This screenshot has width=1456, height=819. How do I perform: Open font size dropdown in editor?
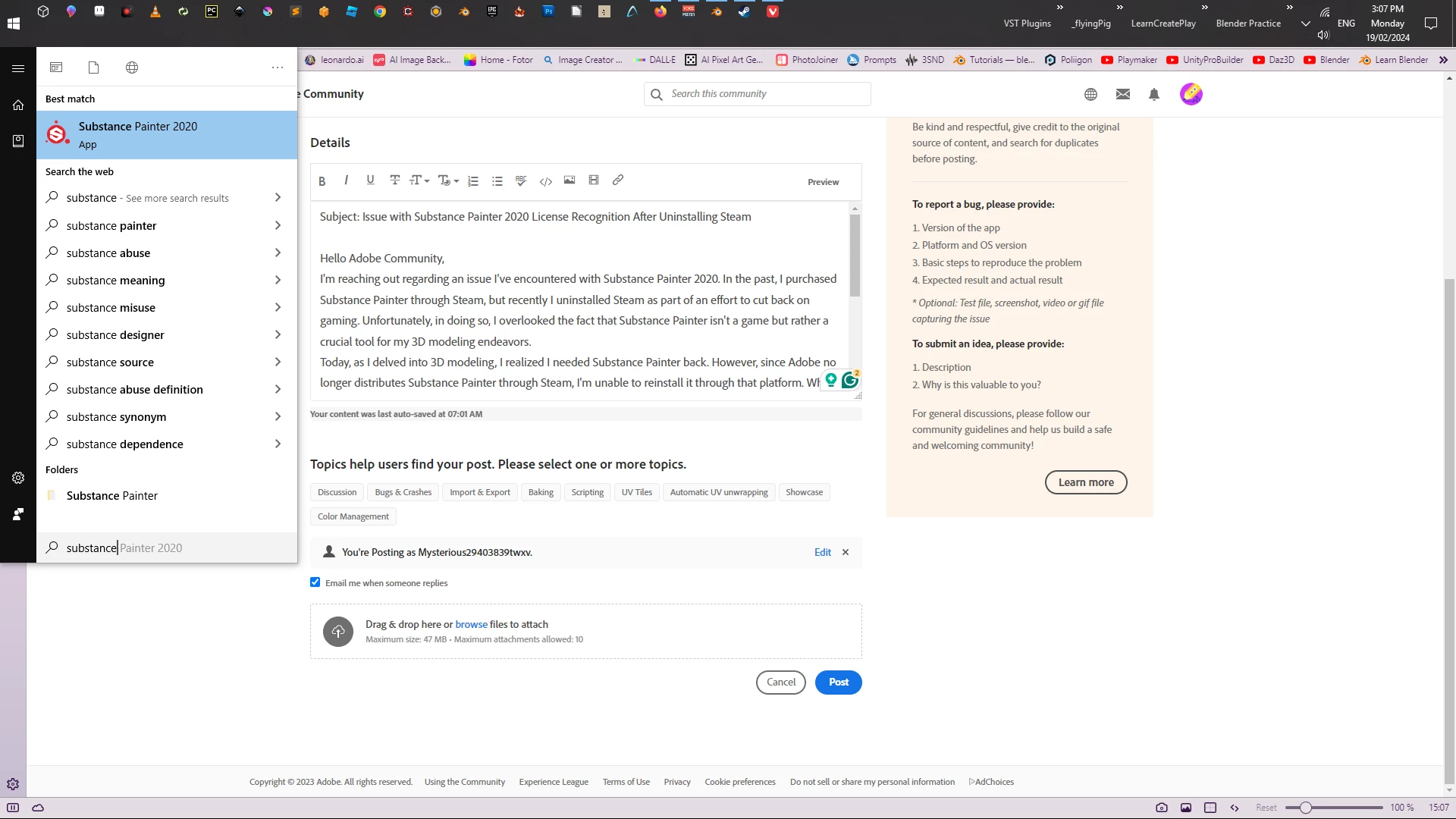click(419, 180)
